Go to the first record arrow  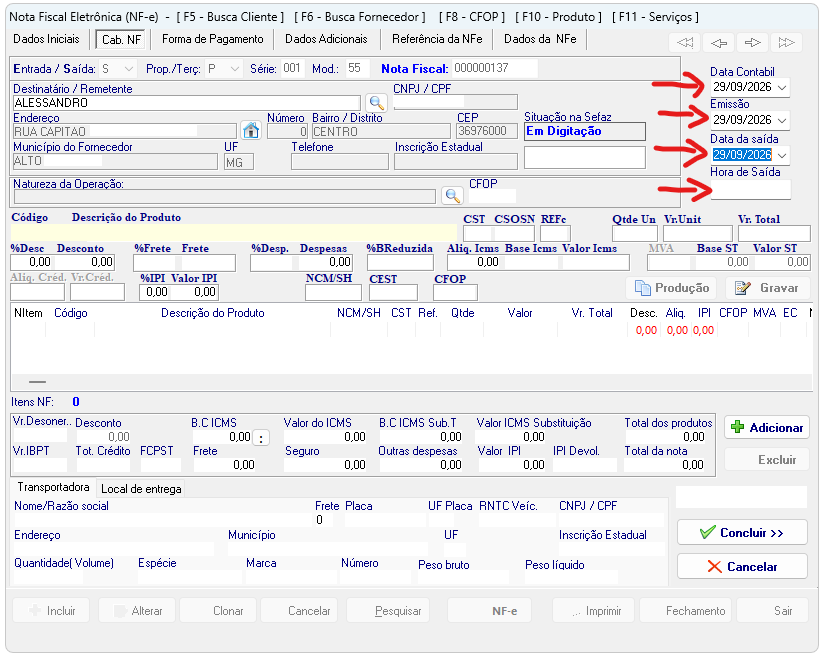[x=684, y=43]
